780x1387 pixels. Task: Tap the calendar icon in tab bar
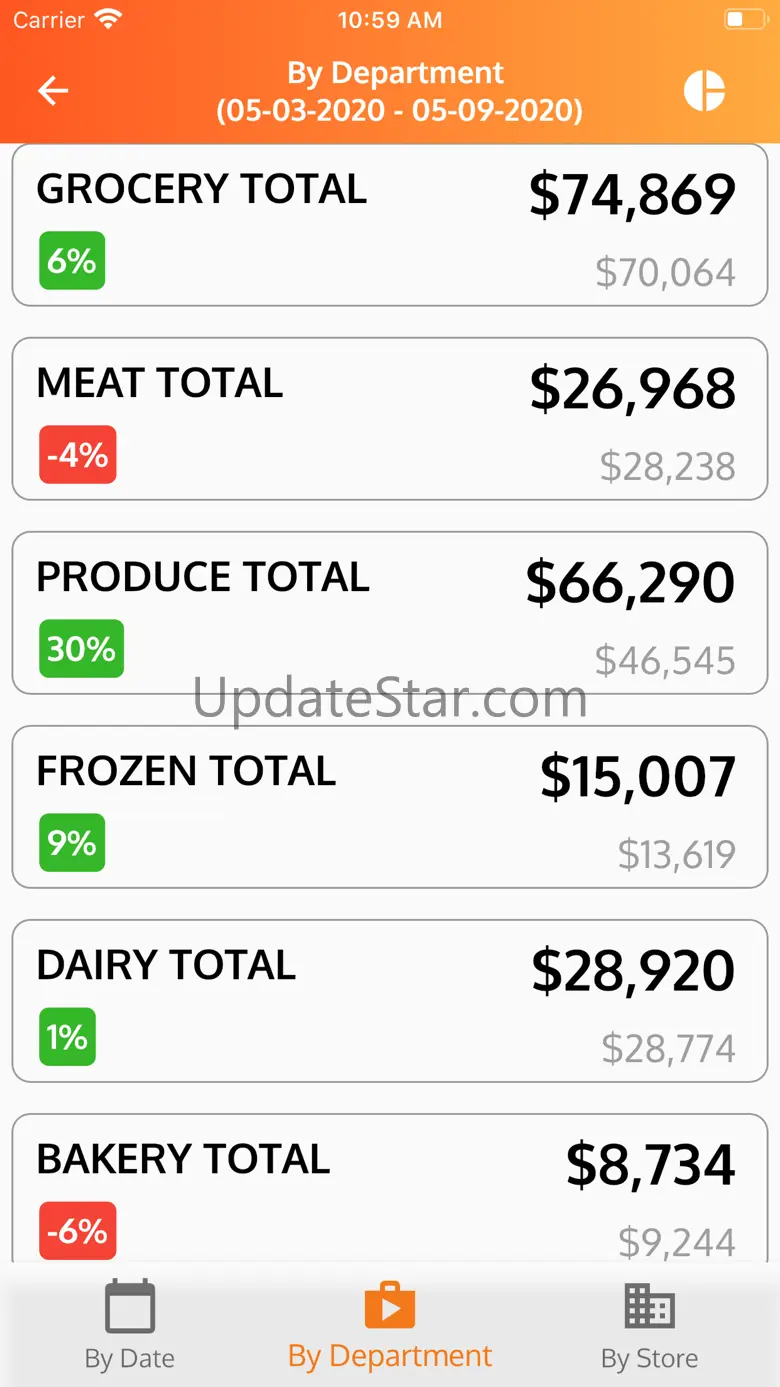130,1305
